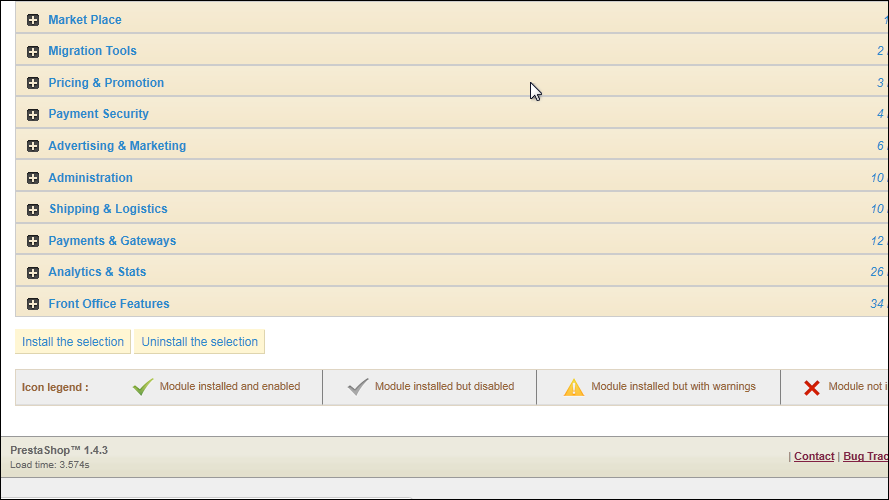Click plus icon beside Advertising & Marketing
The width and height of the screenshot is (889, 500).
point(33,146)
